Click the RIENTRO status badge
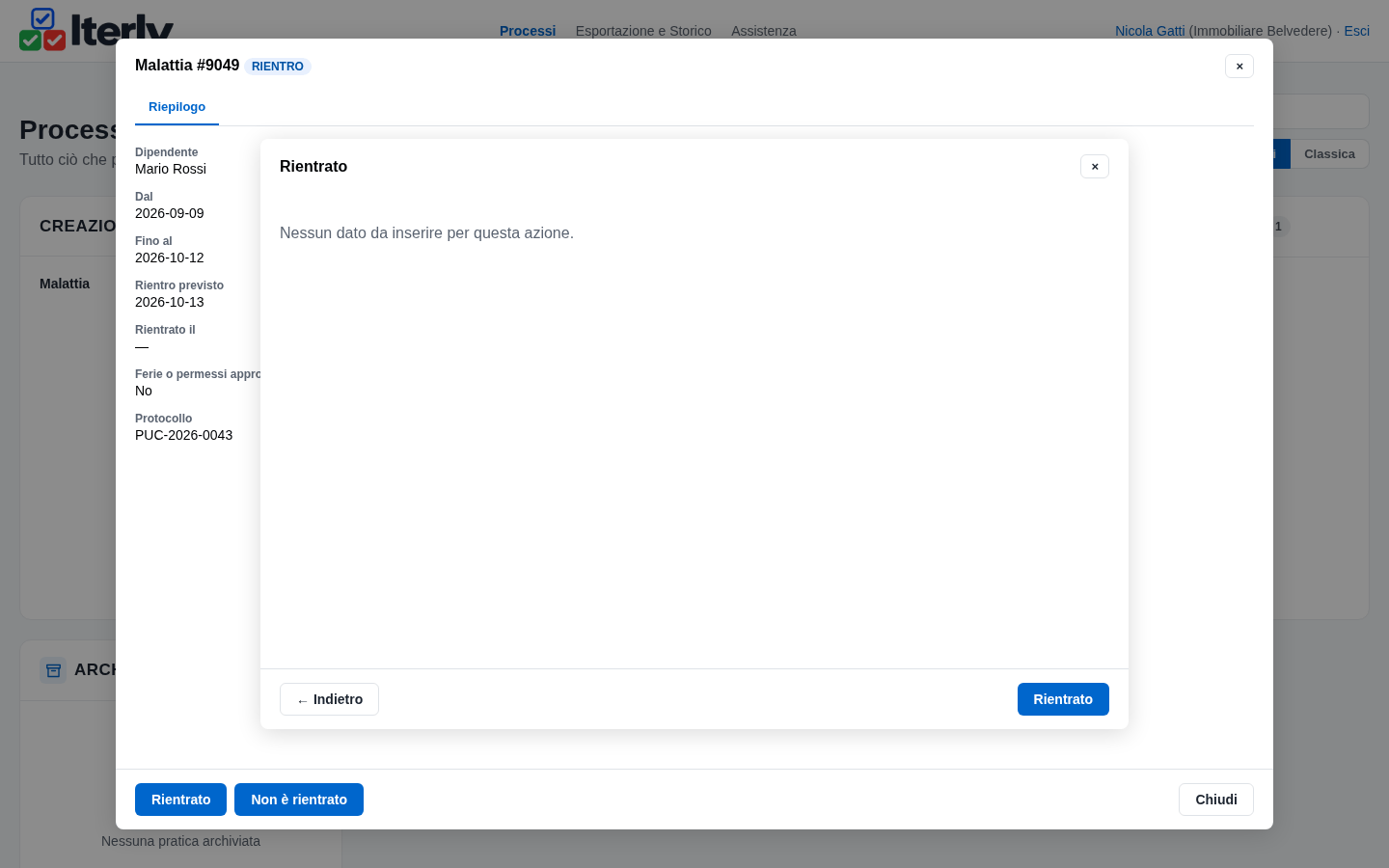The width and height of the screenshot is (1389, 868). [x=278, y=67]
